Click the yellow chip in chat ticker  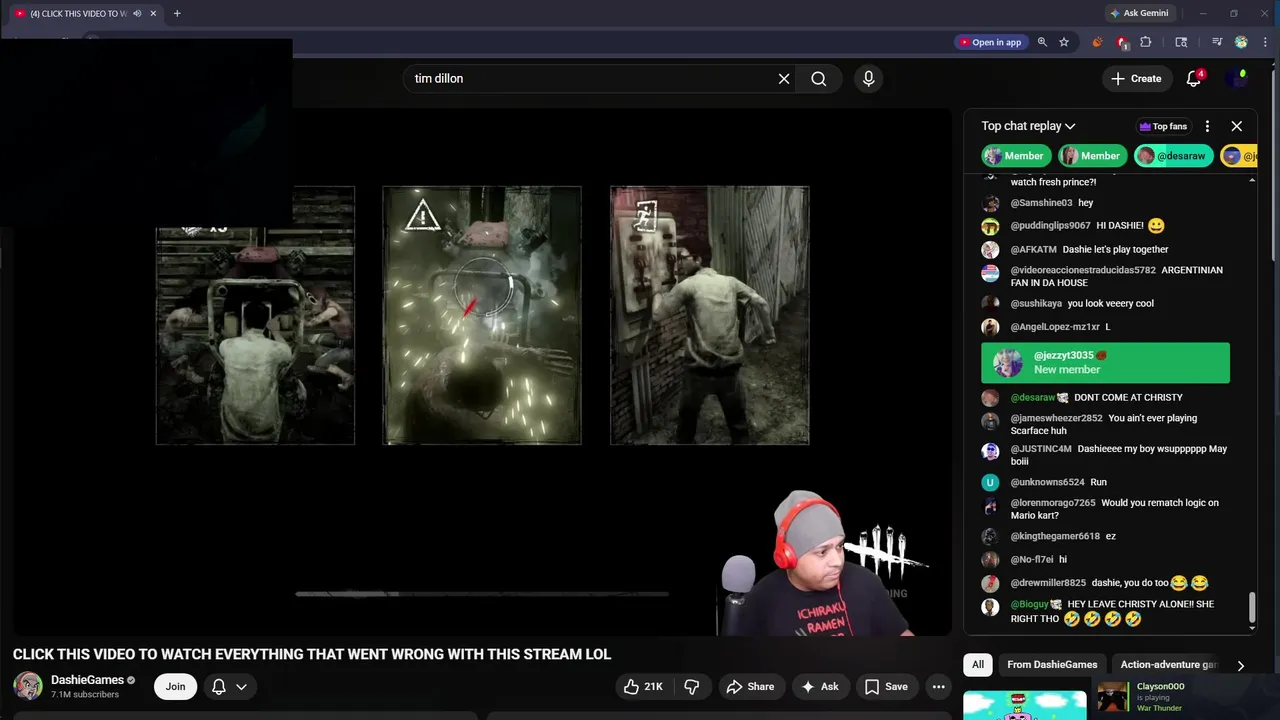(x=1238, y=156)
